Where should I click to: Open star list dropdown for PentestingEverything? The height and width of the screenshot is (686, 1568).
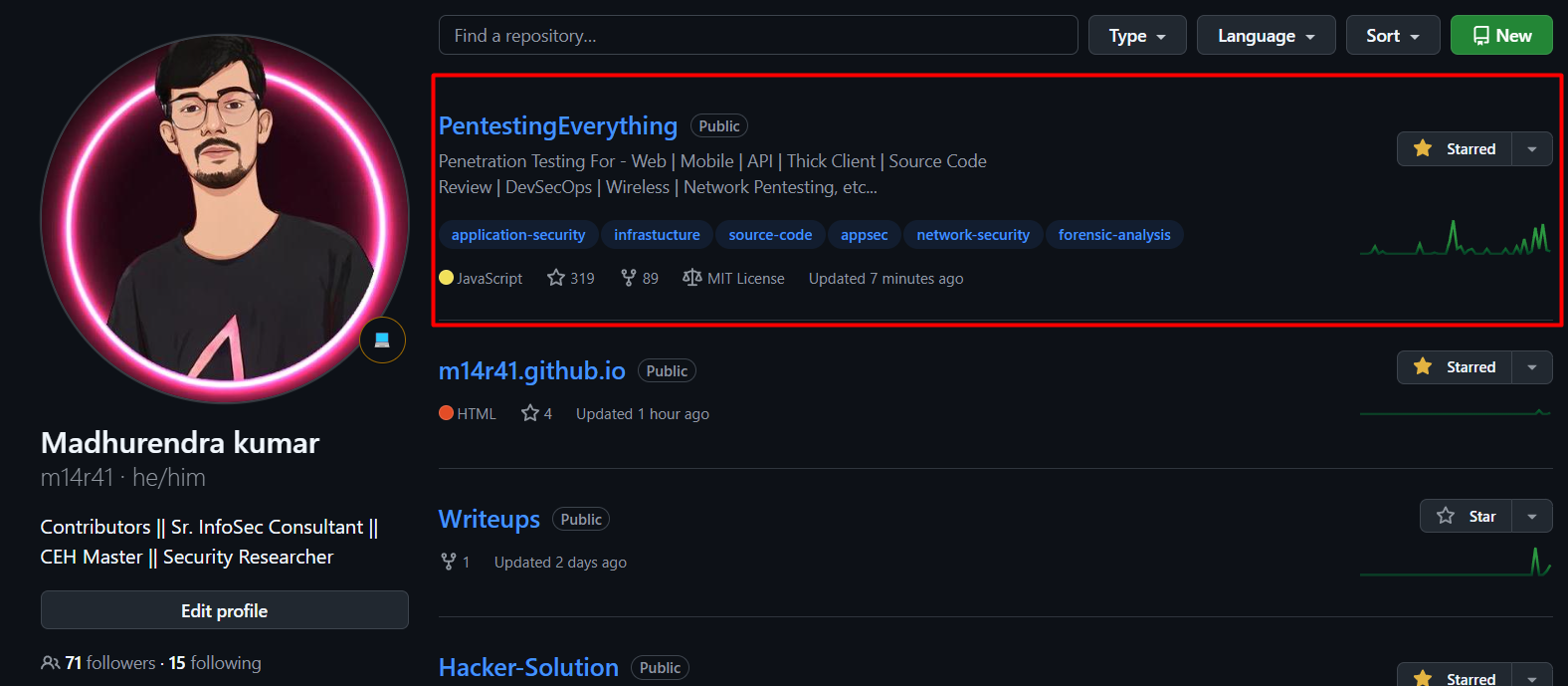1532,148
